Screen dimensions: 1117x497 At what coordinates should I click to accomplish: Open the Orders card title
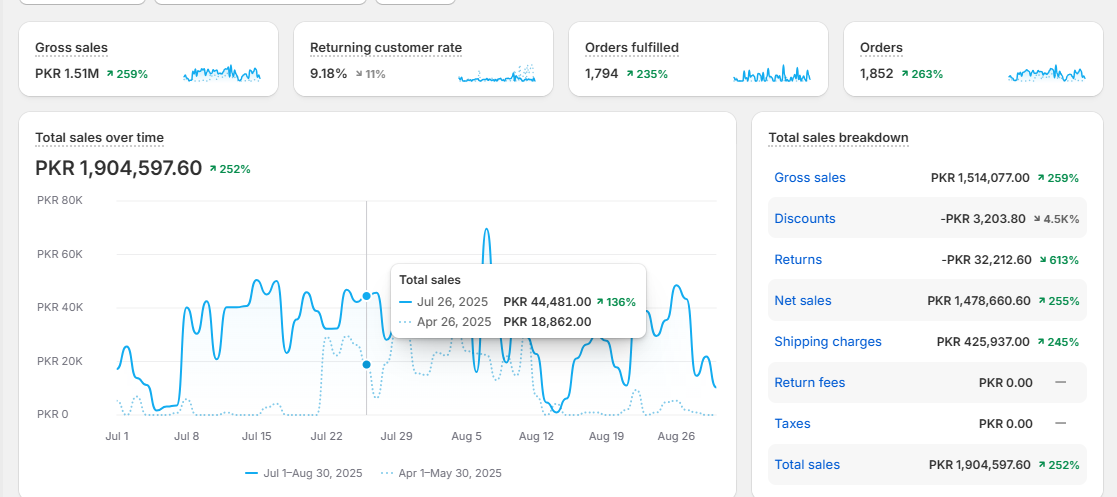click(x=881, y=48)
